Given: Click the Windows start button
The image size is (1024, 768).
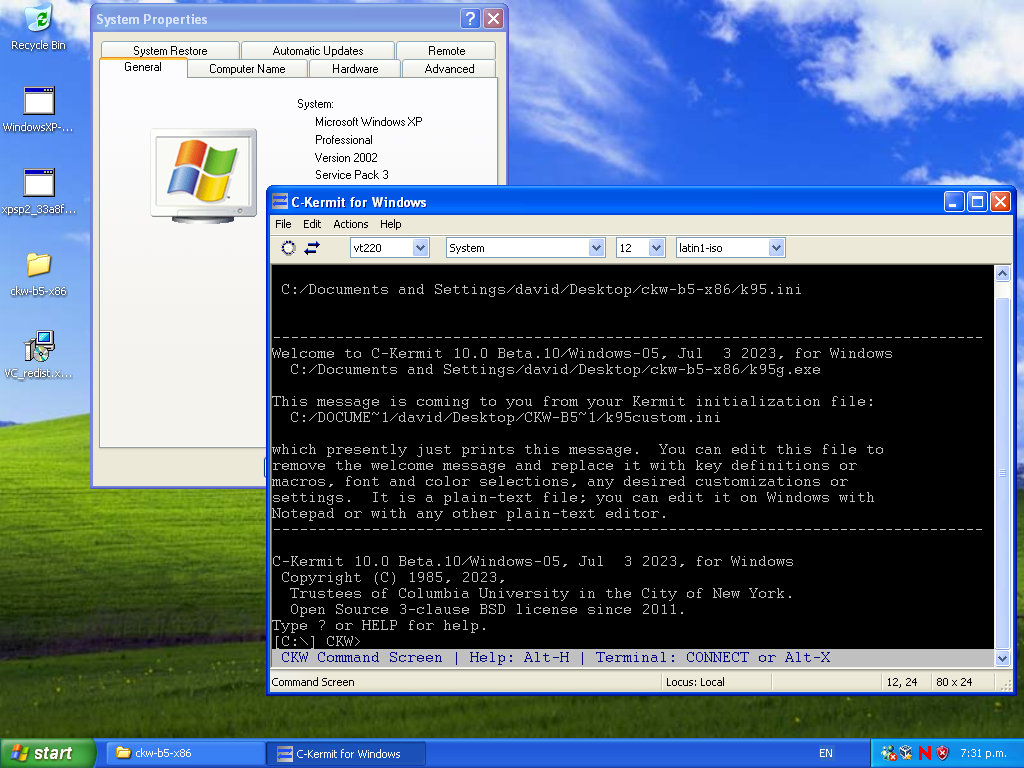Looking at the screenshot, I should tap(48, 753).
